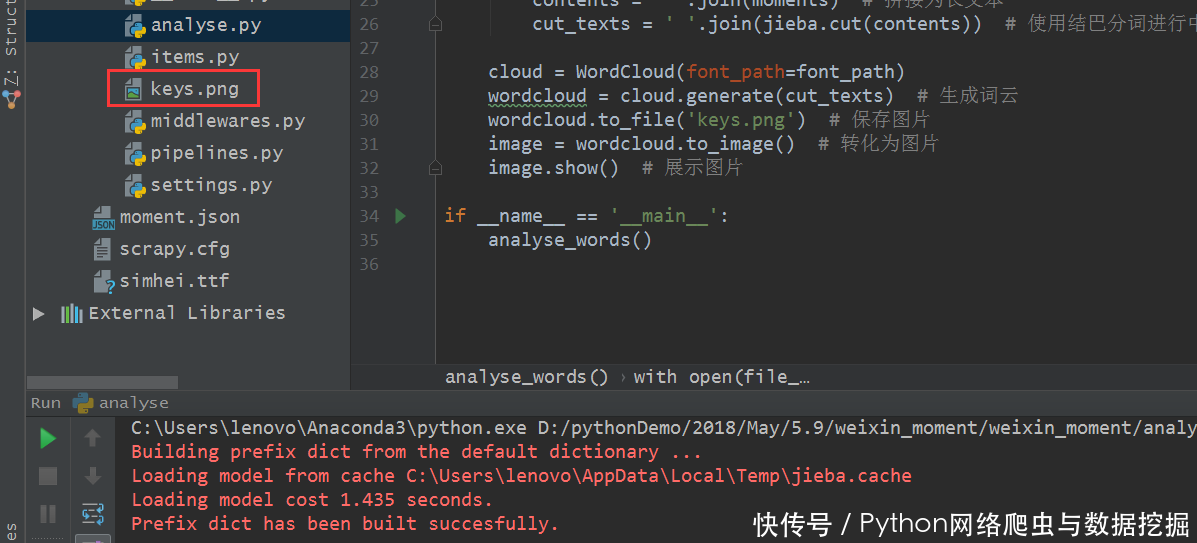1197x543 pixels.
Task: Click JSON icon beside moment.json
Action: [x=103, y=218]
